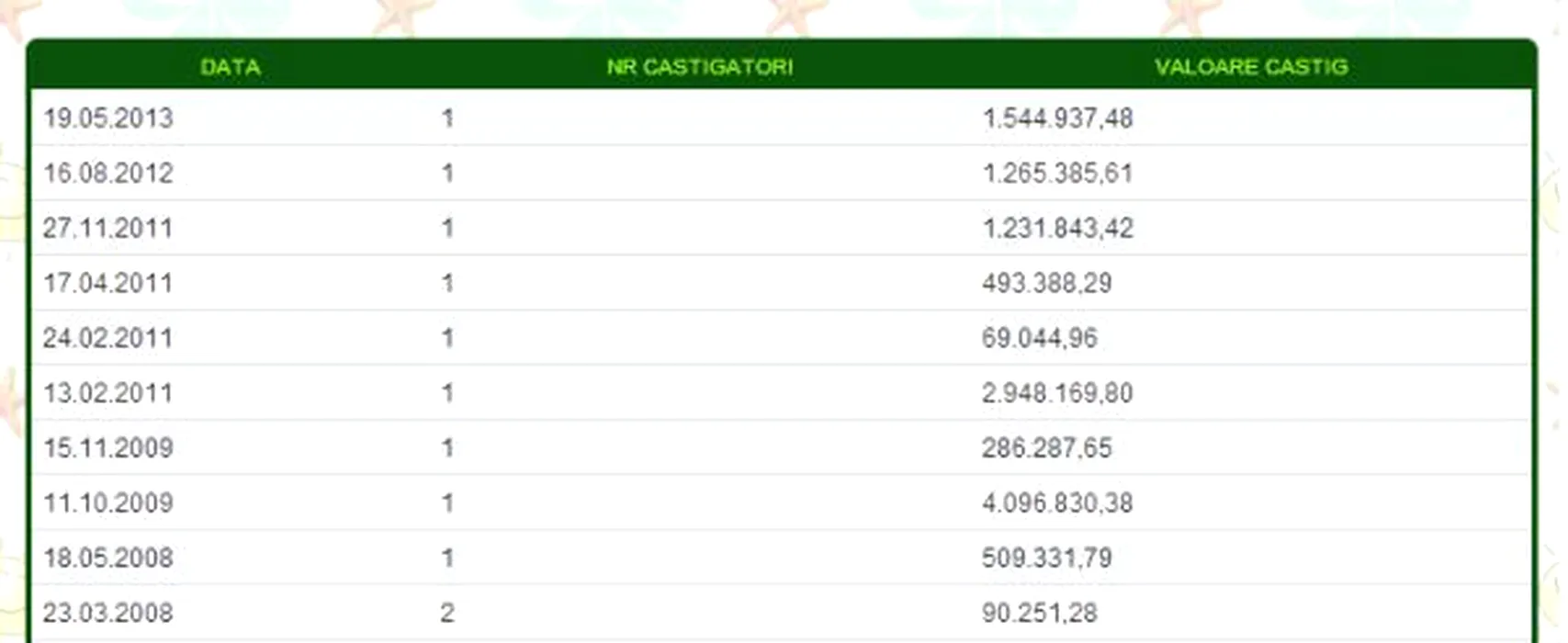This screenshot has width=1568, height=643.
Task: Click the 24.02.2011 date entry
Action: (x=108, y=338)
